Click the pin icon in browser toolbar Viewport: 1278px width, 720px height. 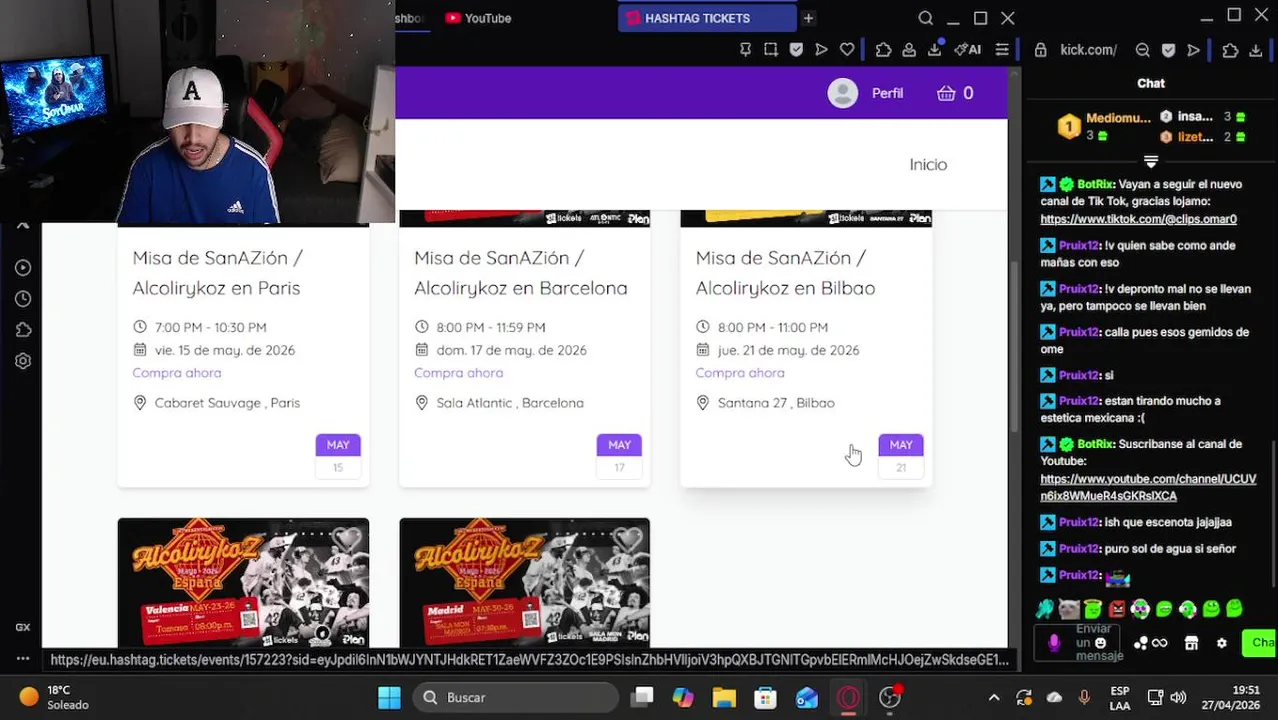click(745, 49)
